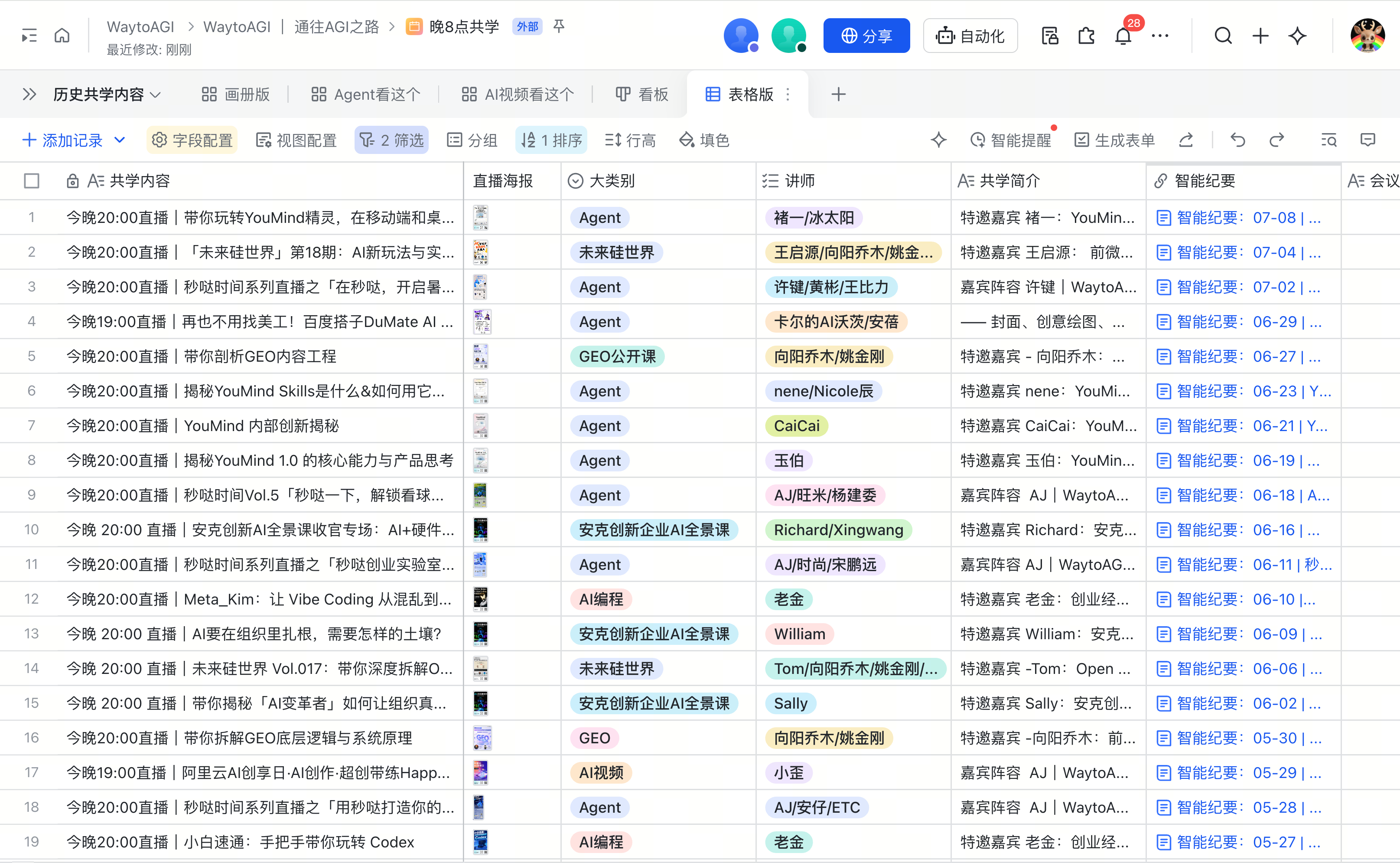Viewport: 1400px width, 863px height.
Task: Click the William instructor tag
Action: [x=799, y=634]
